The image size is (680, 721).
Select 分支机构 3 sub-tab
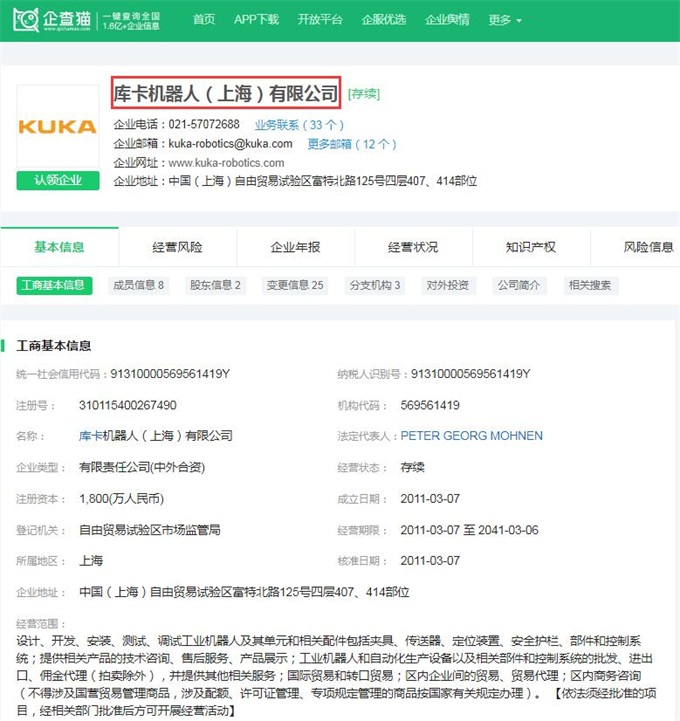375,285
